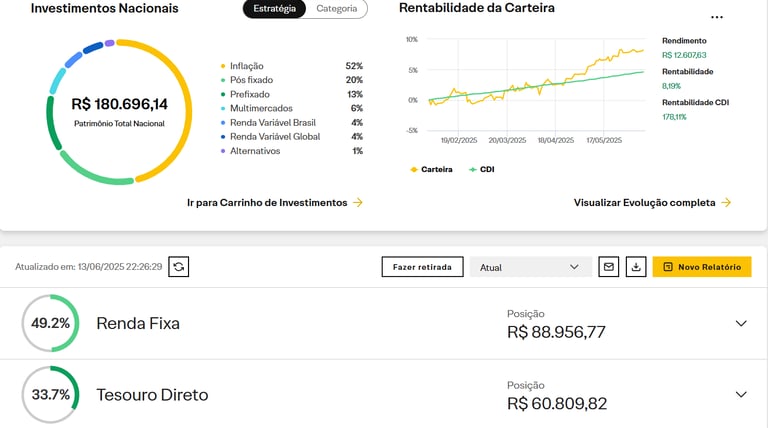Viewport: 768px width, 428px height.
Task: Switch to Estratégia view
Action: tap(274, 9)
